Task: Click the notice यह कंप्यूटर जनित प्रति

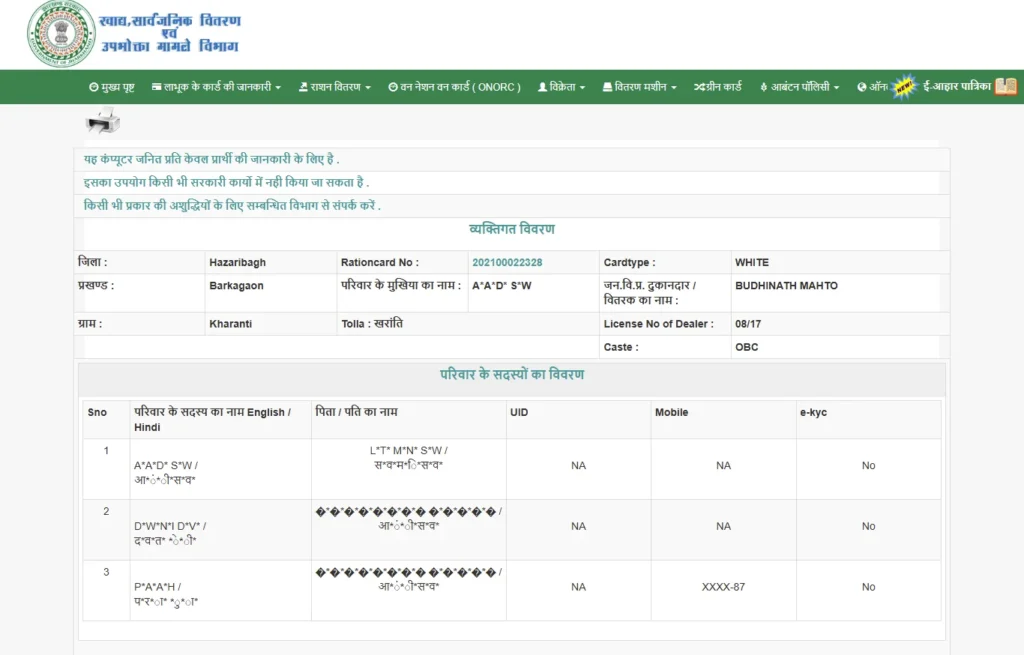Action: (x=211, y=159)
